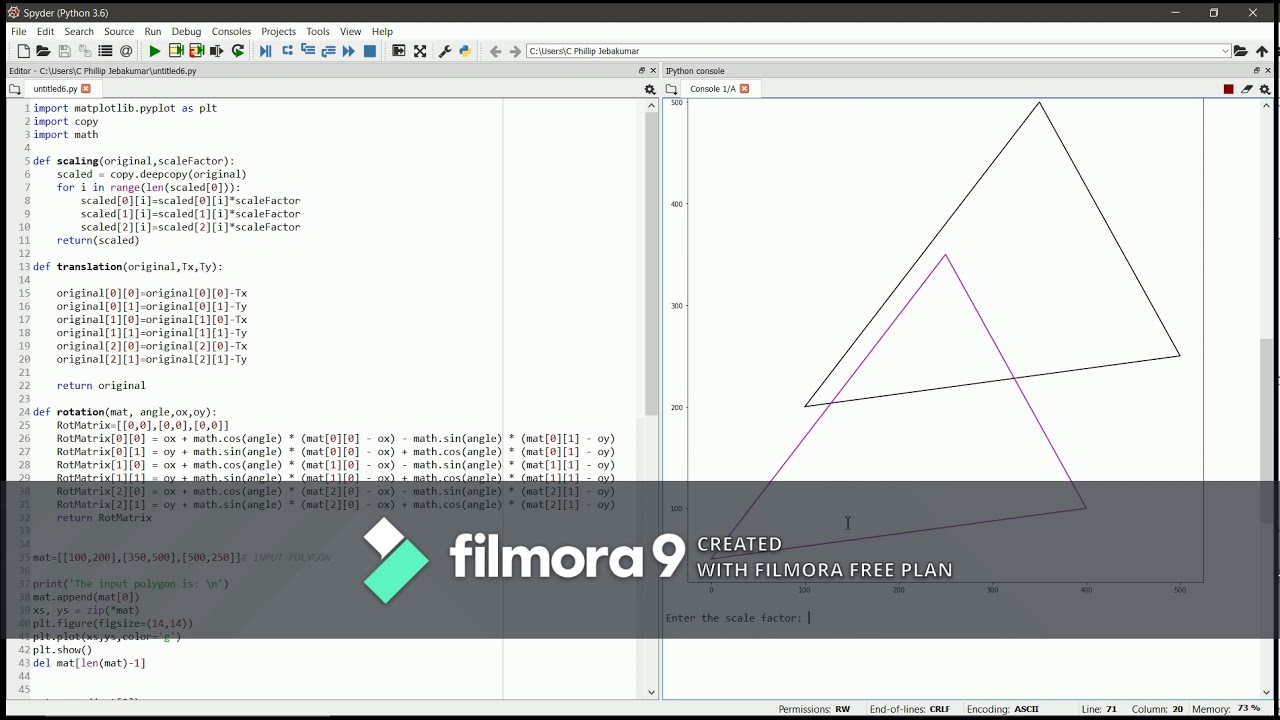This screenshot has width=1280, height=720.
Task: Undock the Editor pane
Action: (642, 71)
